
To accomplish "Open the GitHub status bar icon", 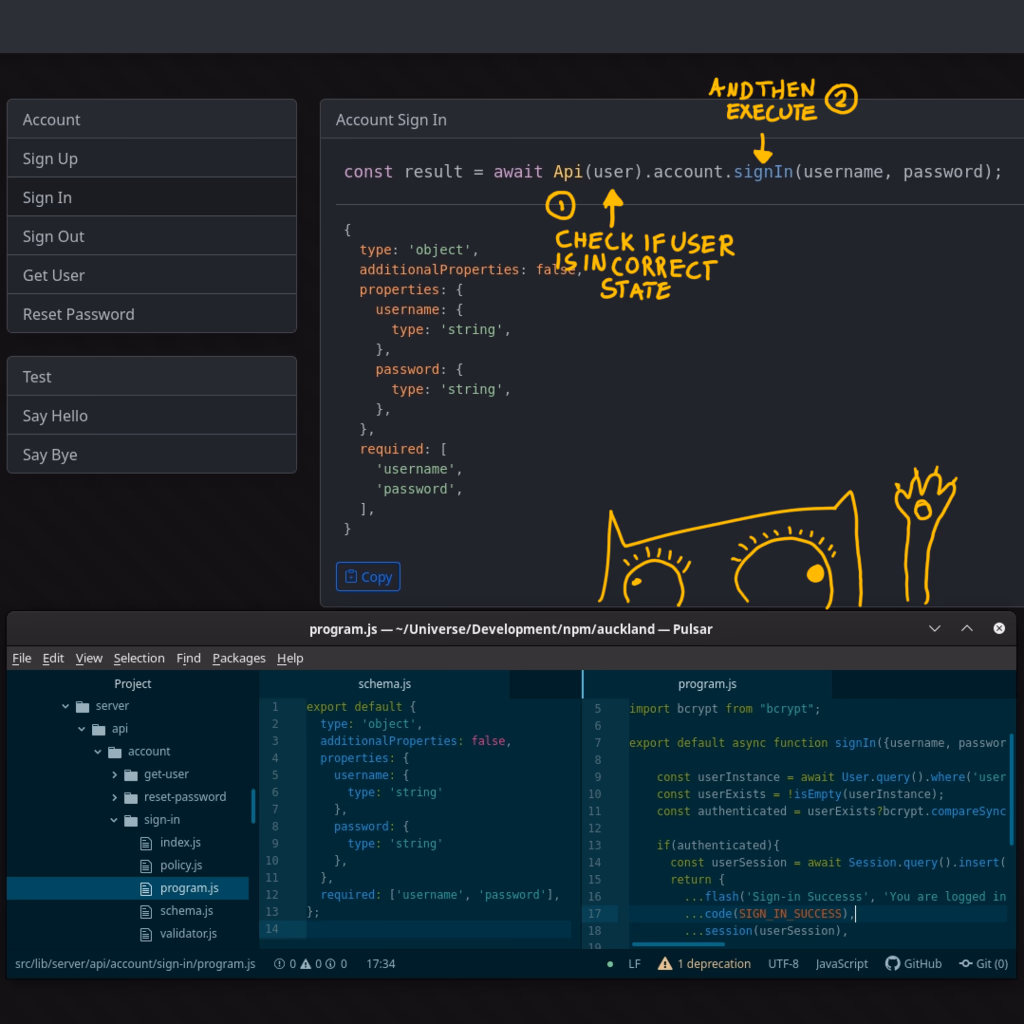I will click(x=892, y=964).
